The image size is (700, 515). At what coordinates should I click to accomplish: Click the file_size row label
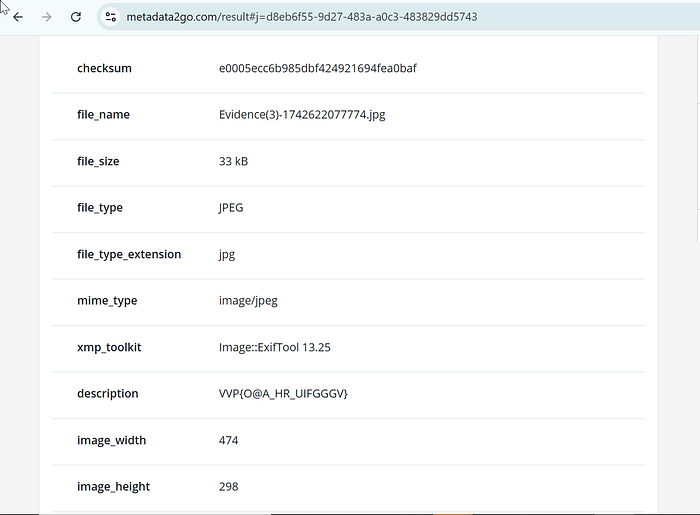98,161
